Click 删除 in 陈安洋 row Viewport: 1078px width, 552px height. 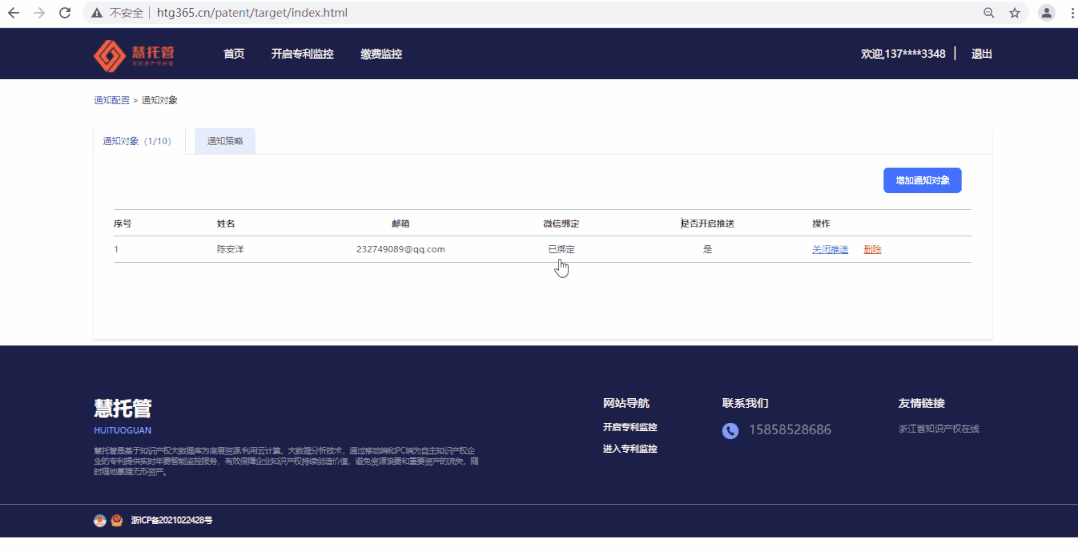[872, 249]
